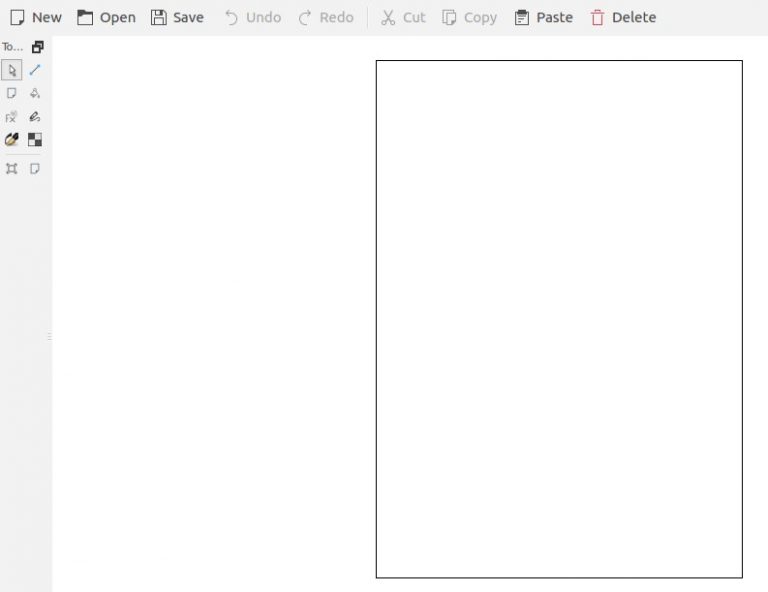This screenshot has width=768, height=592.
Task: Choose the paint bucket fill tool
Action: (x=35, y=93)
